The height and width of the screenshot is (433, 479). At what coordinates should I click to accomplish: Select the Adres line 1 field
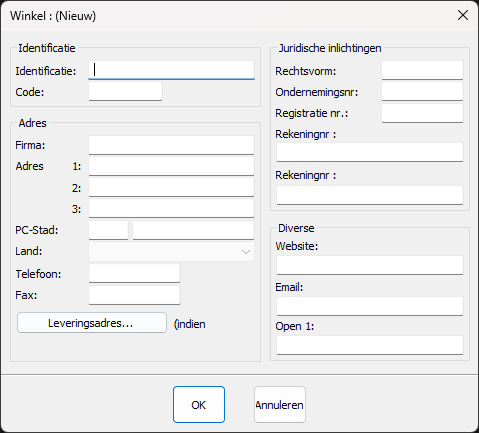coord(171,166)
